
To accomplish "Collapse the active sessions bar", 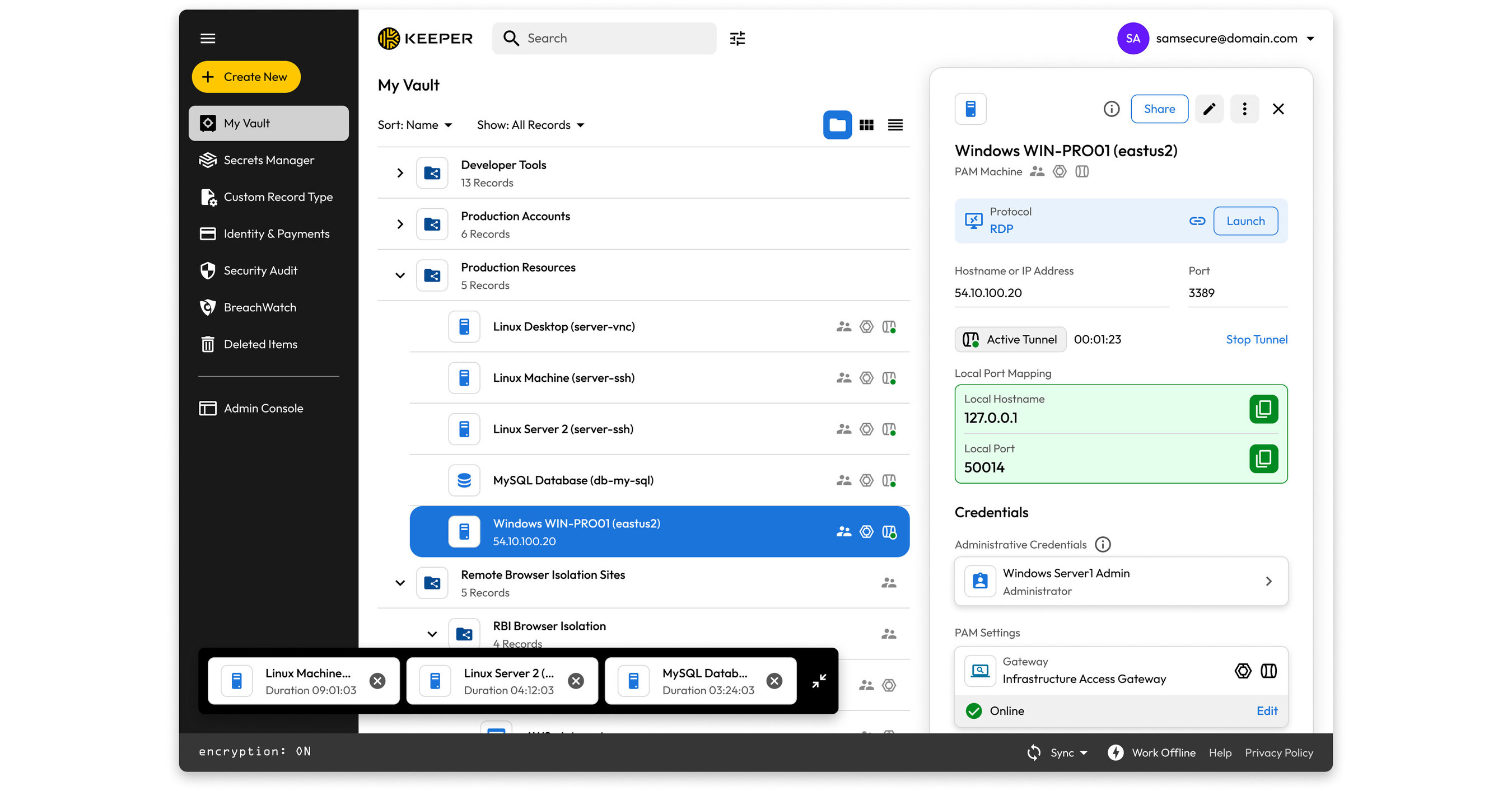I will [819, 681].
